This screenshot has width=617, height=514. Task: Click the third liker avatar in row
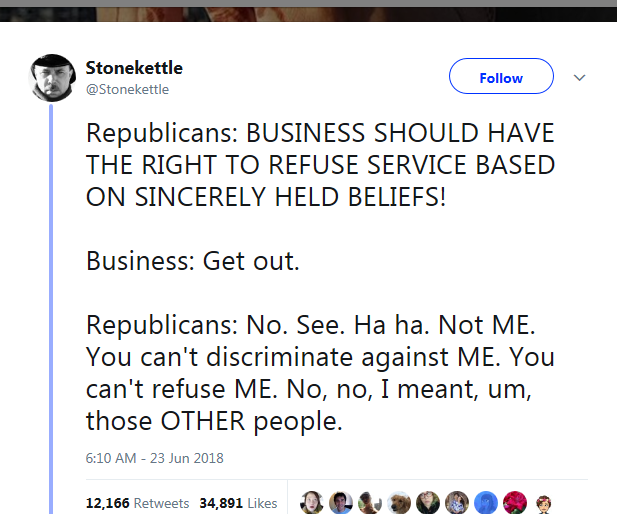370,502
